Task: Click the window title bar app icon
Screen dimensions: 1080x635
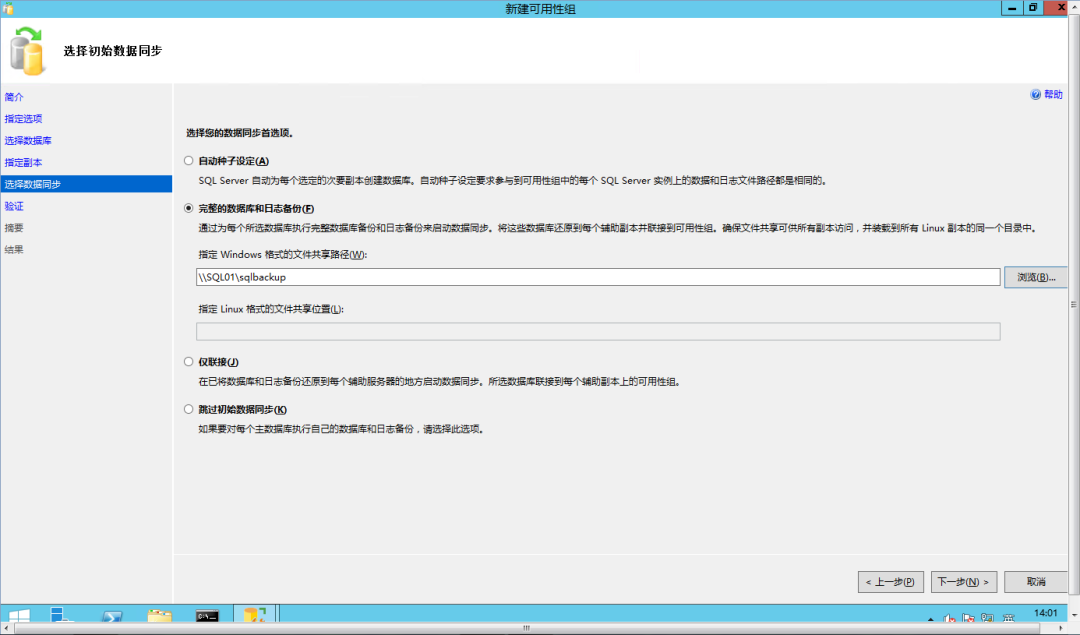Action: (8, 8)
